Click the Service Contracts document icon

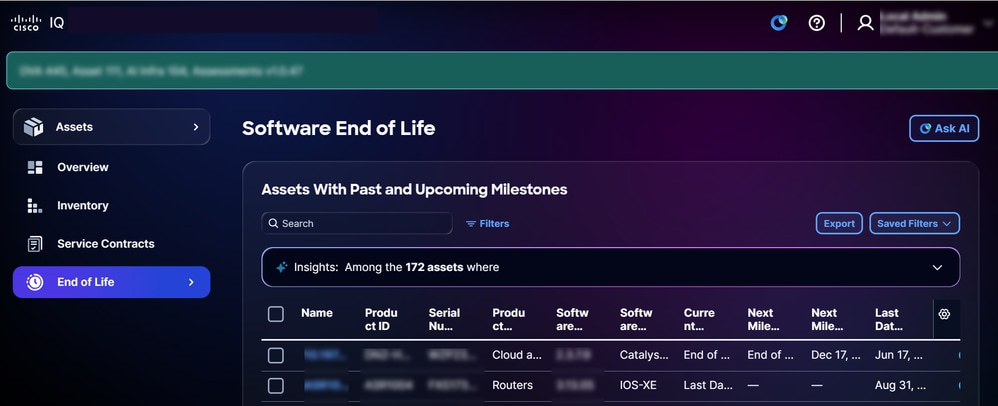35,244
